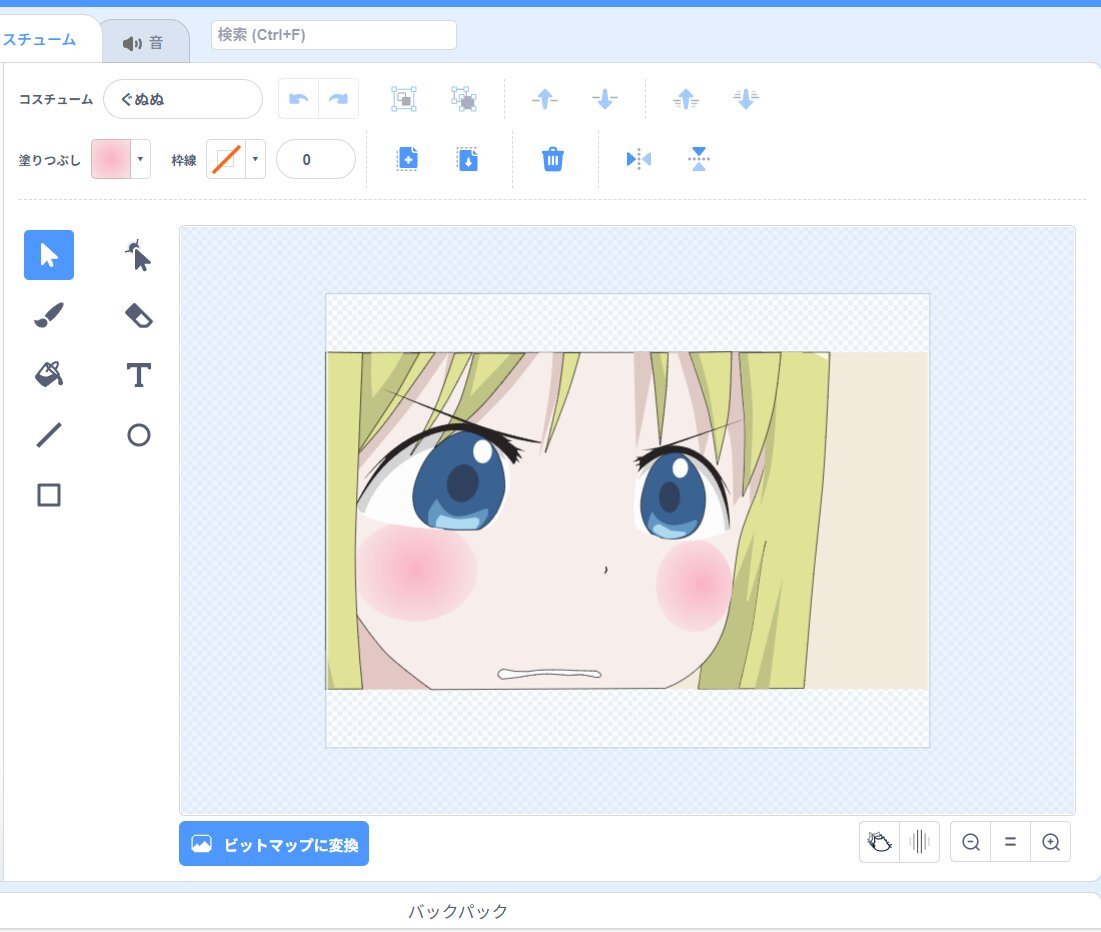Click the Flip Vertical icon
Screen dimensions: 1101x932
click(x=698, y=159)
